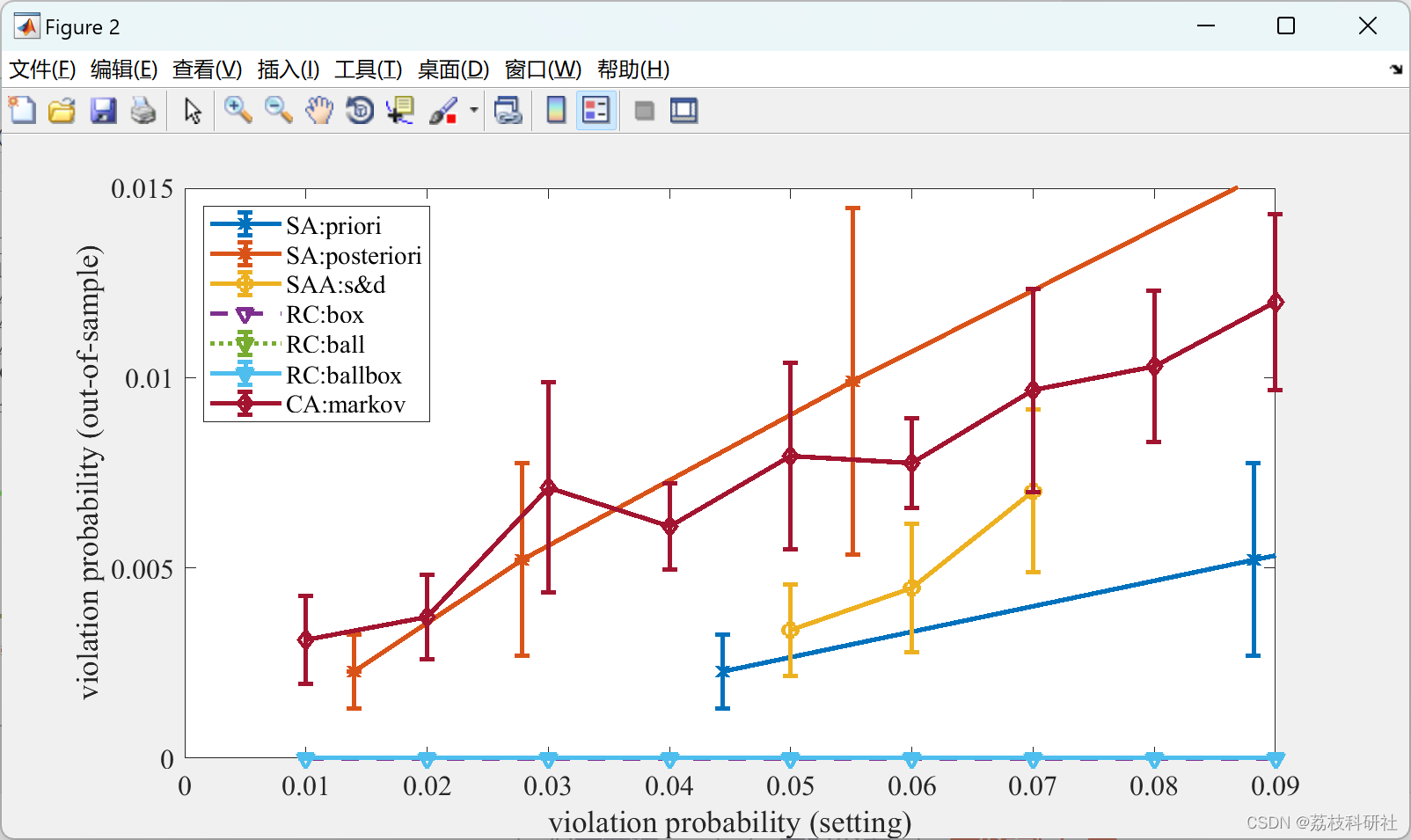Toggle the Link Plot feature
Viewport: 1411px width, 840px height.
[x=509, y=110]
